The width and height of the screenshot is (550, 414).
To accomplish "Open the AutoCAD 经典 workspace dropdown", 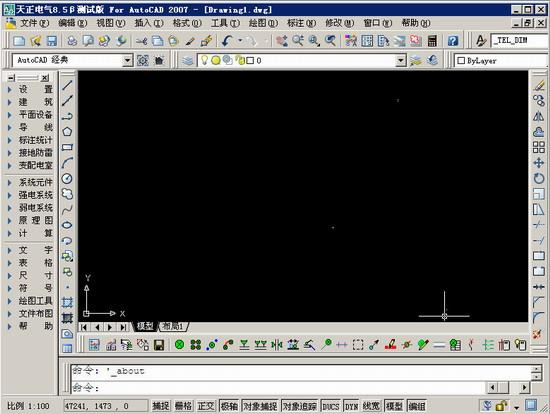I will pos(128,60).
